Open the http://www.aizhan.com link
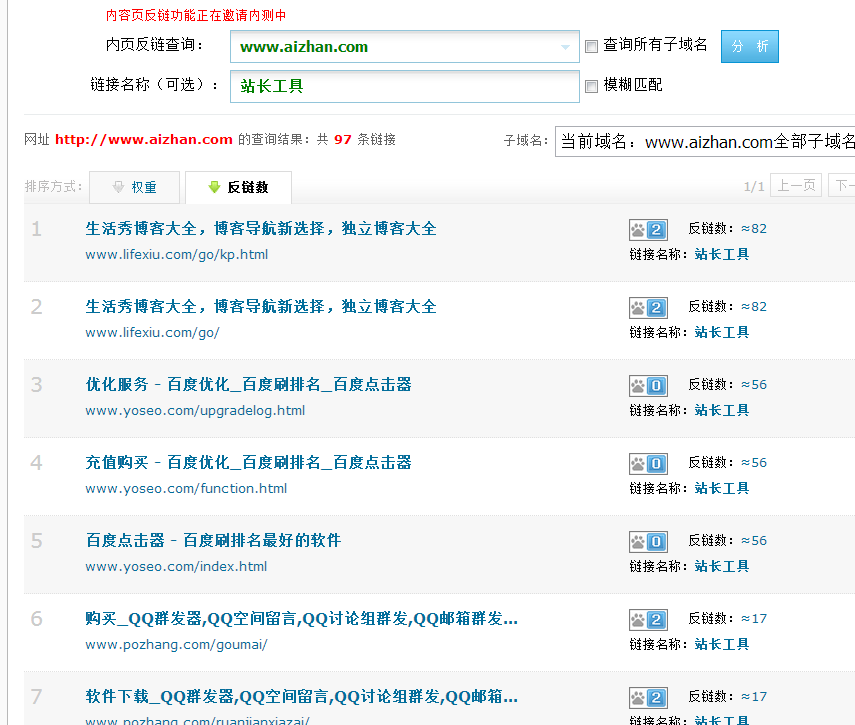The height and width of the screenshot is (725, 855). click(144, 140)
